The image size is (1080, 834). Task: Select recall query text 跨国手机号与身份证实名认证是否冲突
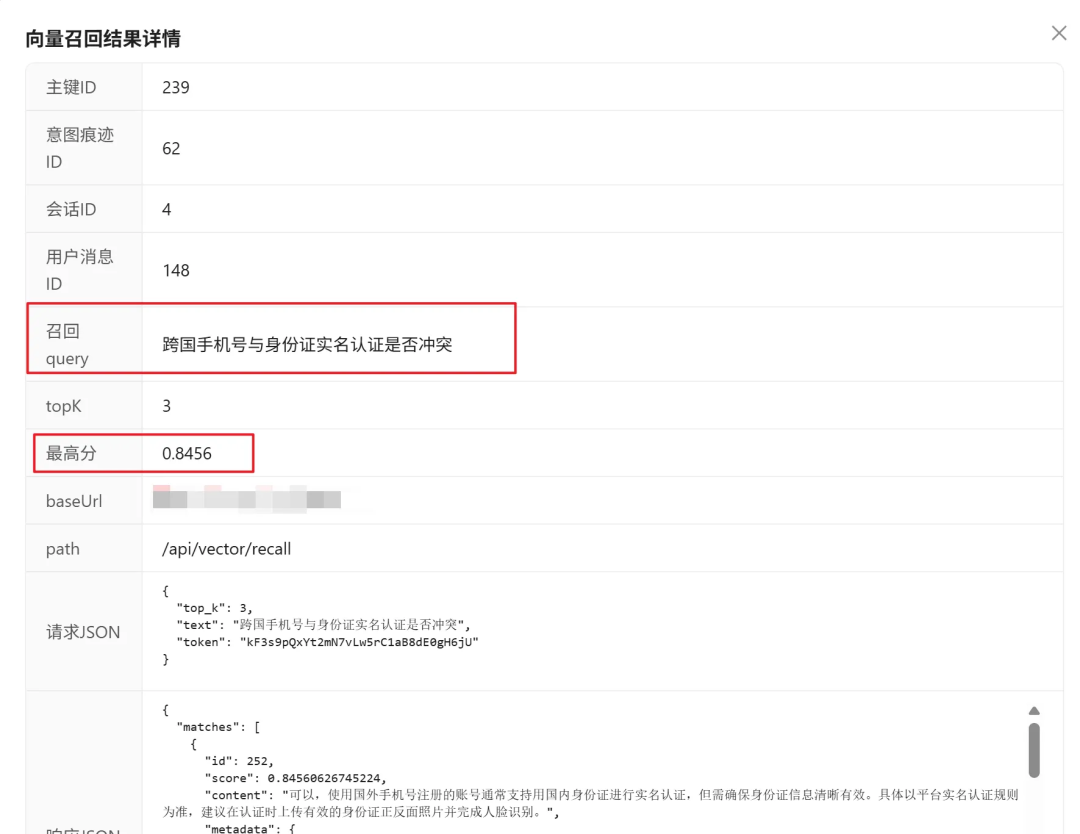coord(307,344)
